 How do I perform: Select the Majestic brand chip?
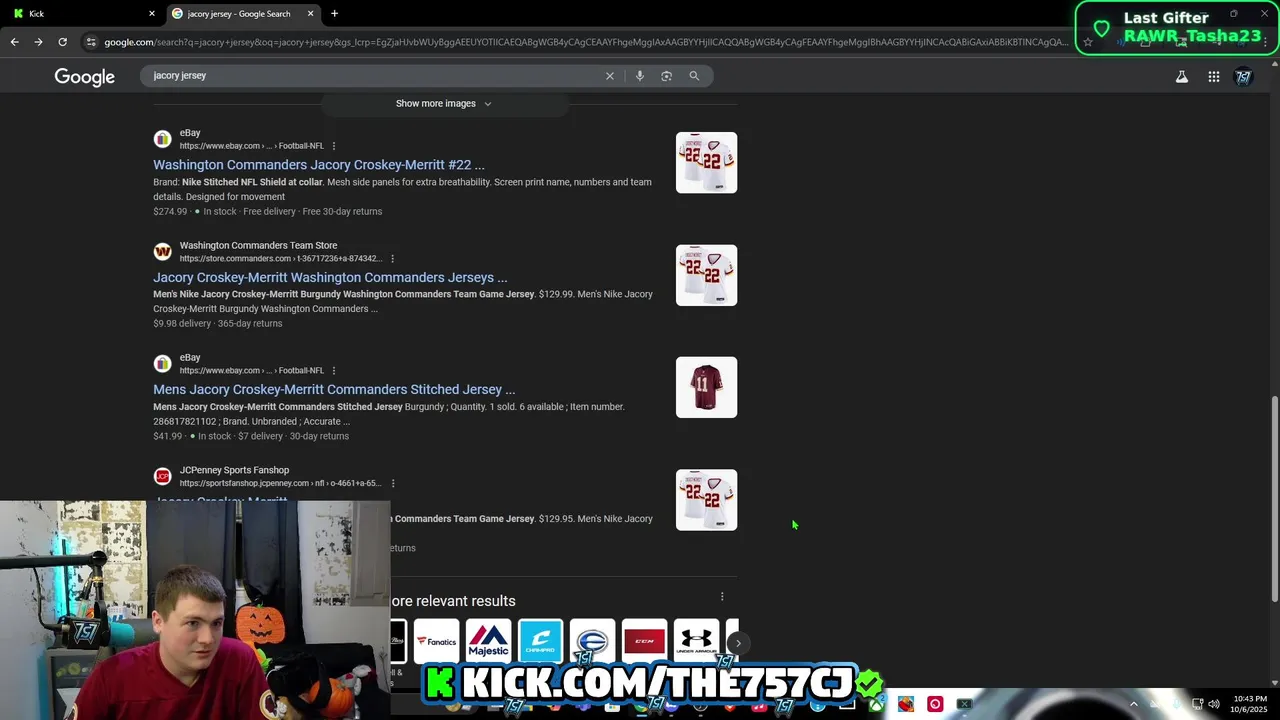[x=488, y=642]
